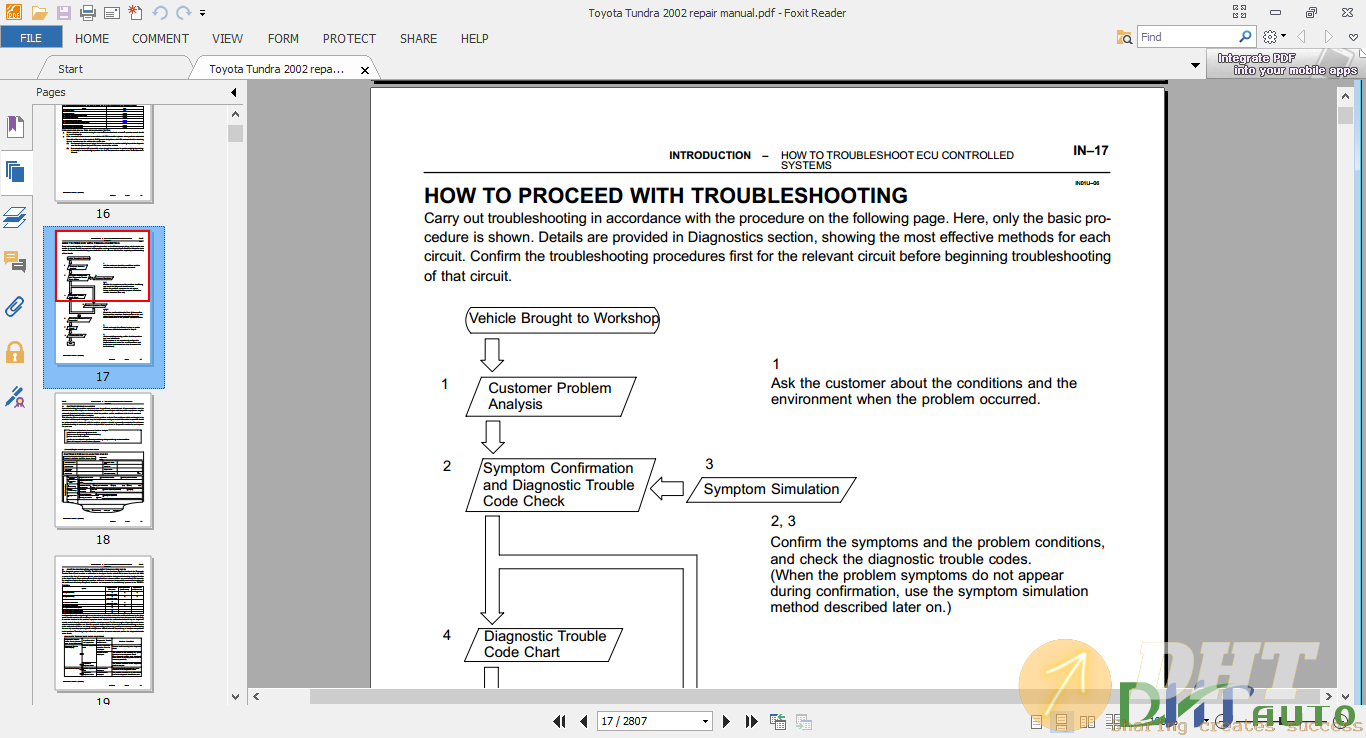
Task: Click the Pages panel scroll up arrow
Action: [x=235, y=114]
